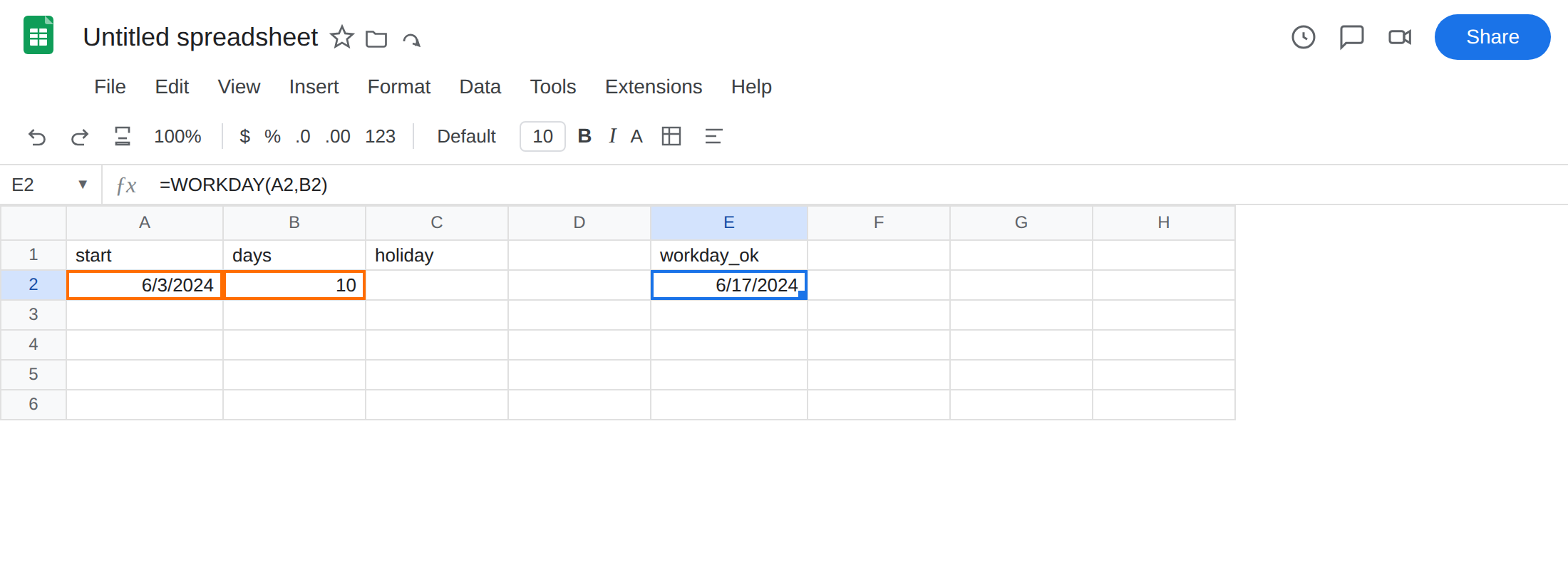Viewport: 1568px width, 570px height.
Task: Select the workday_ok header cell
Action: 729,255
